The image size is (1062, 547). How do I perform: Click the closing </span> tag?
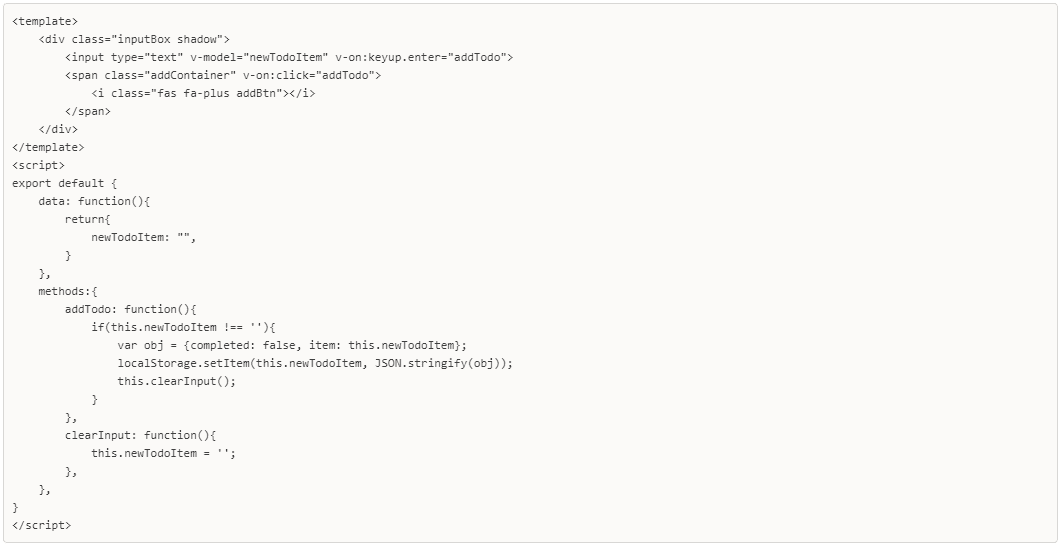[x=88, y=111]
